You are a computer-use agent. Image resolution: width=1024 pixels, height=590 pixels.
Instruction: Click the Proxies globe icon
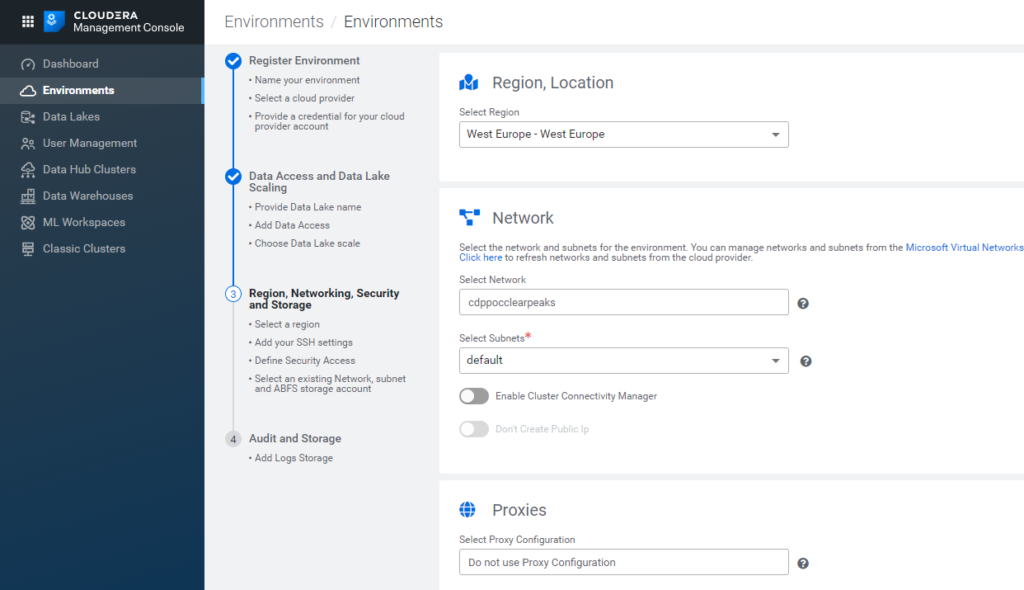click(468, 510)
